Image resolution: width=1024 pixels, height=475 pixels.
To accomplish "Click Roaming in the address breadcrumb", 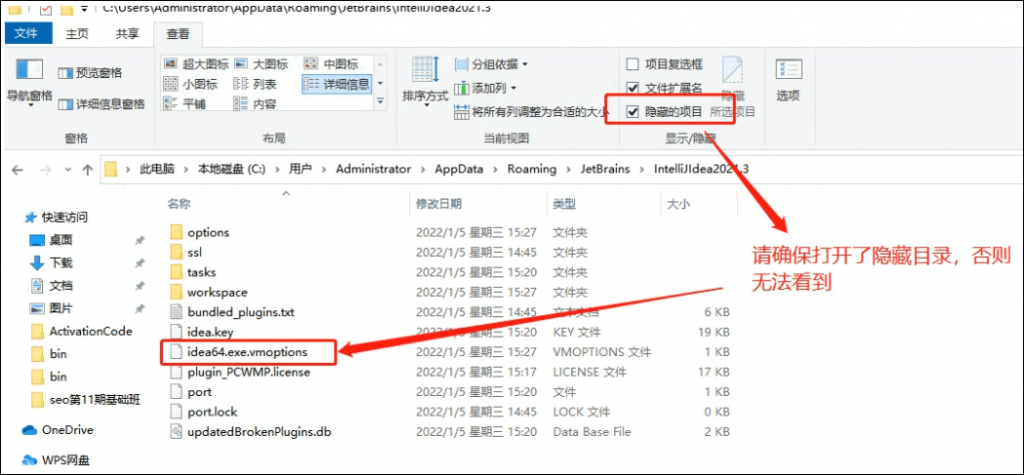I will click(531, 169).
